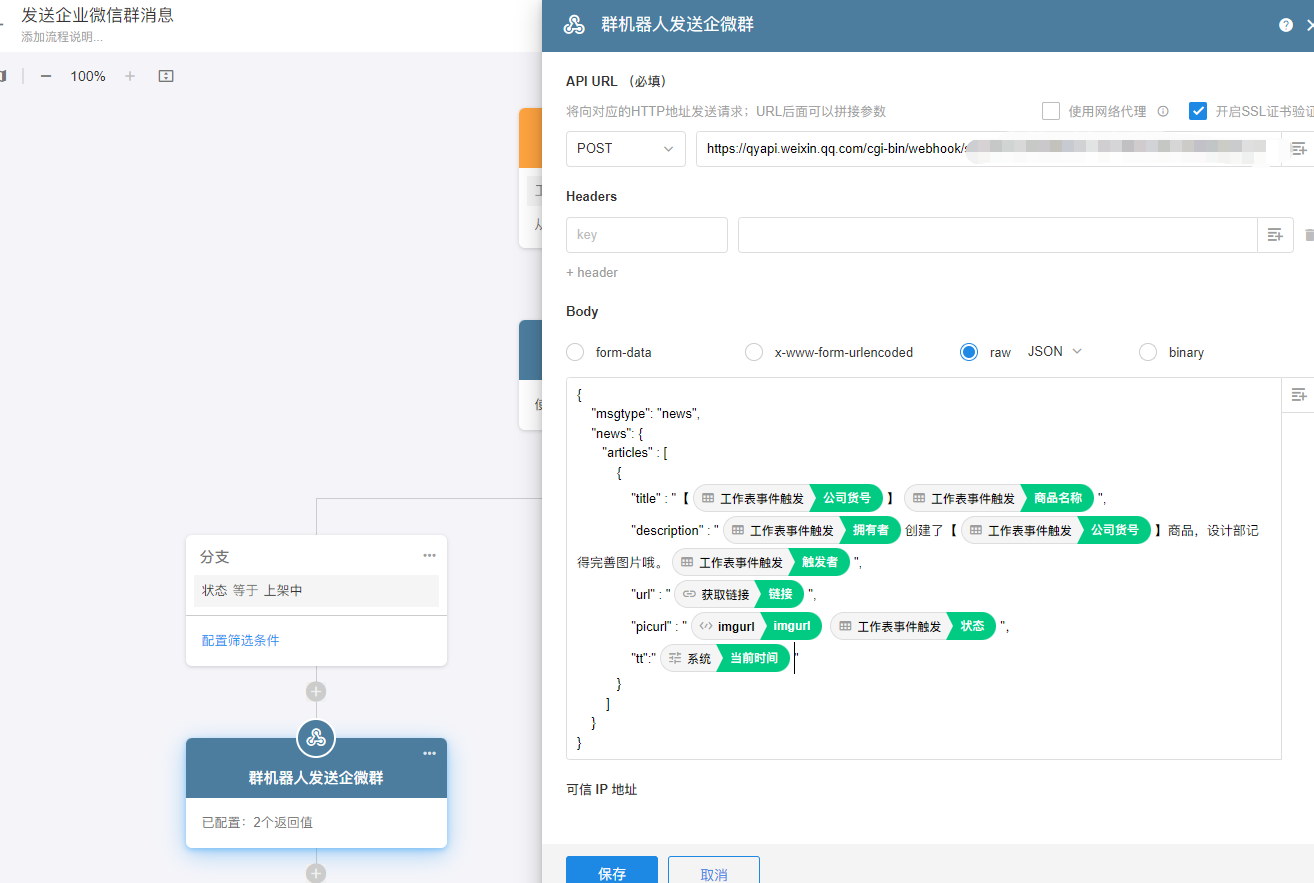Open the 分支 node more options menu
This screenshot has height=883, width=1314.
(429, 556)
